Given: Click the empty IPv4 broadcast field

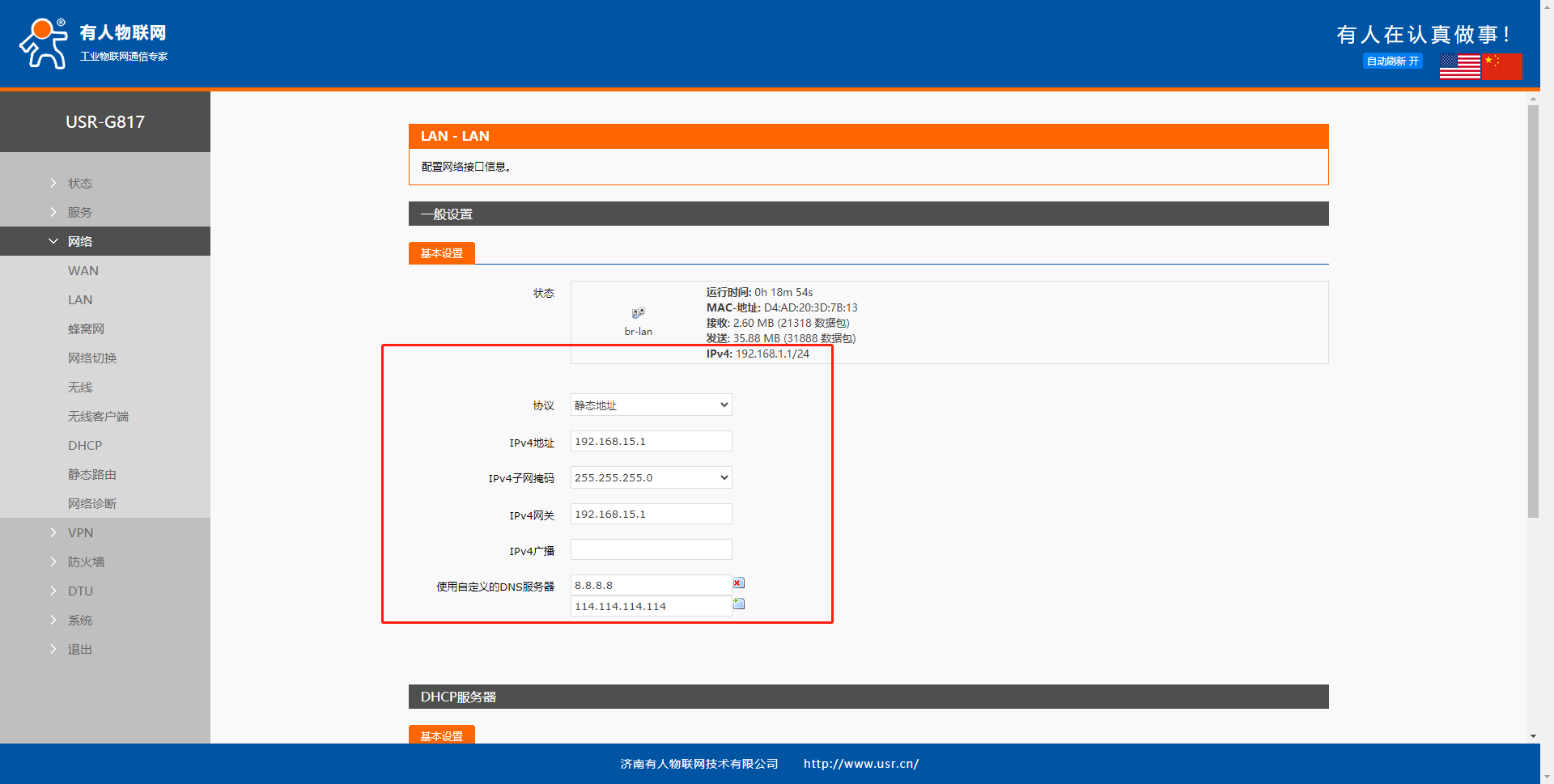Looking at the screenshot, I should [x=651, y=550].
